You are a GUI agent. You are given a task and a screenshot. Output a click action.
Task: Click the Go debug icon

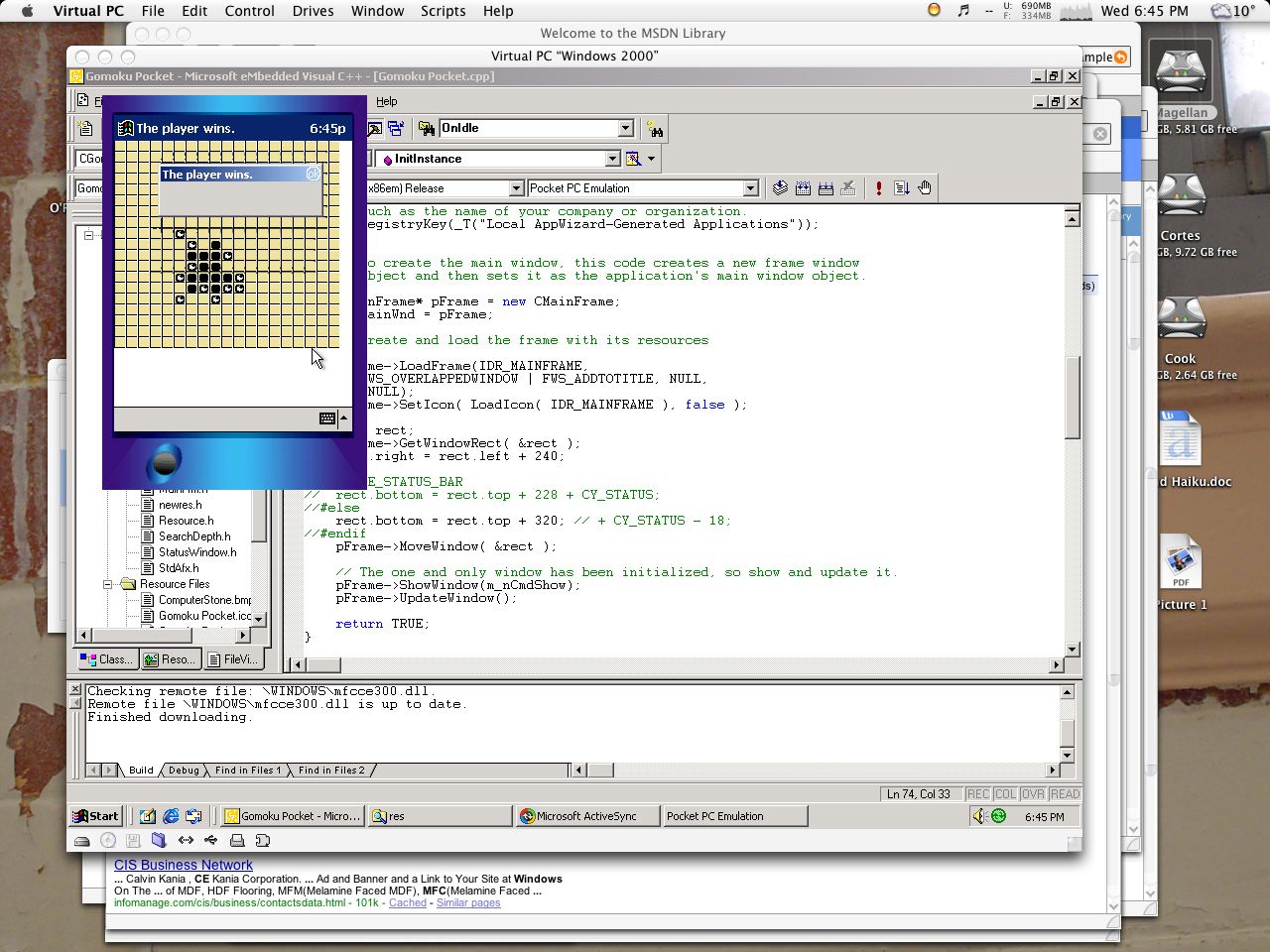(x=902, y=188)
